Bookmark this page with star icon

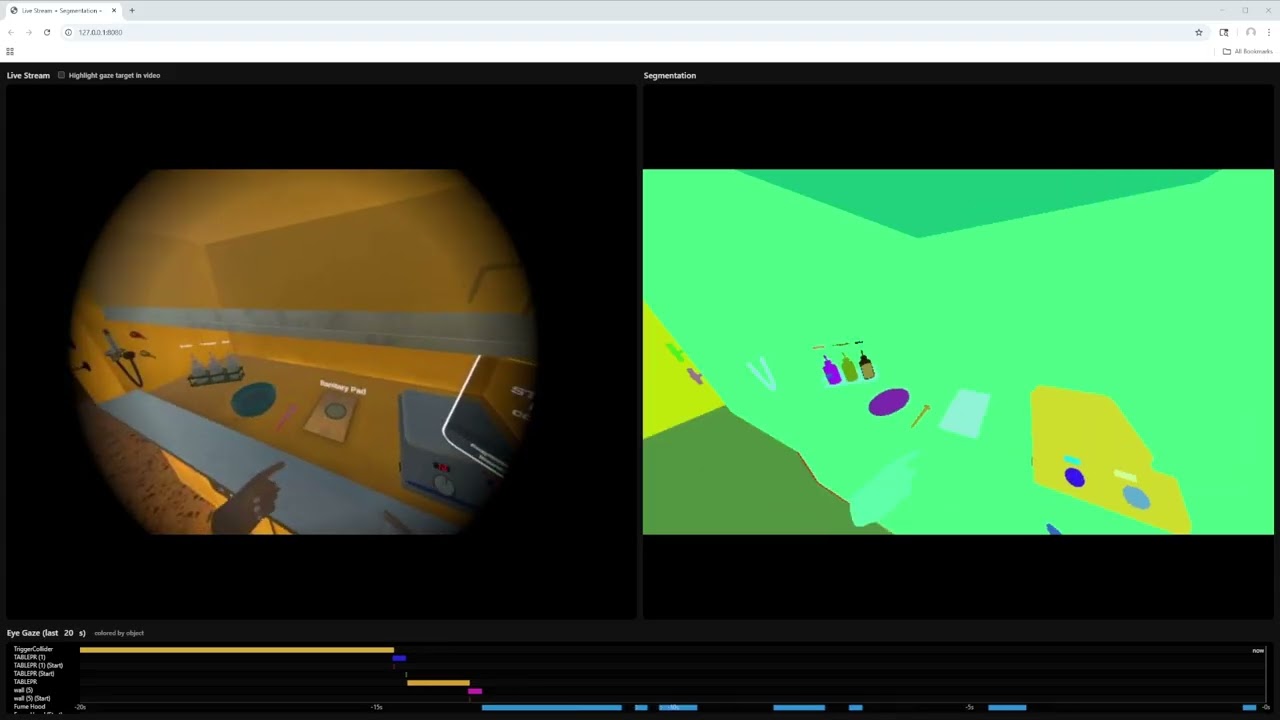tap(1198, 32)
